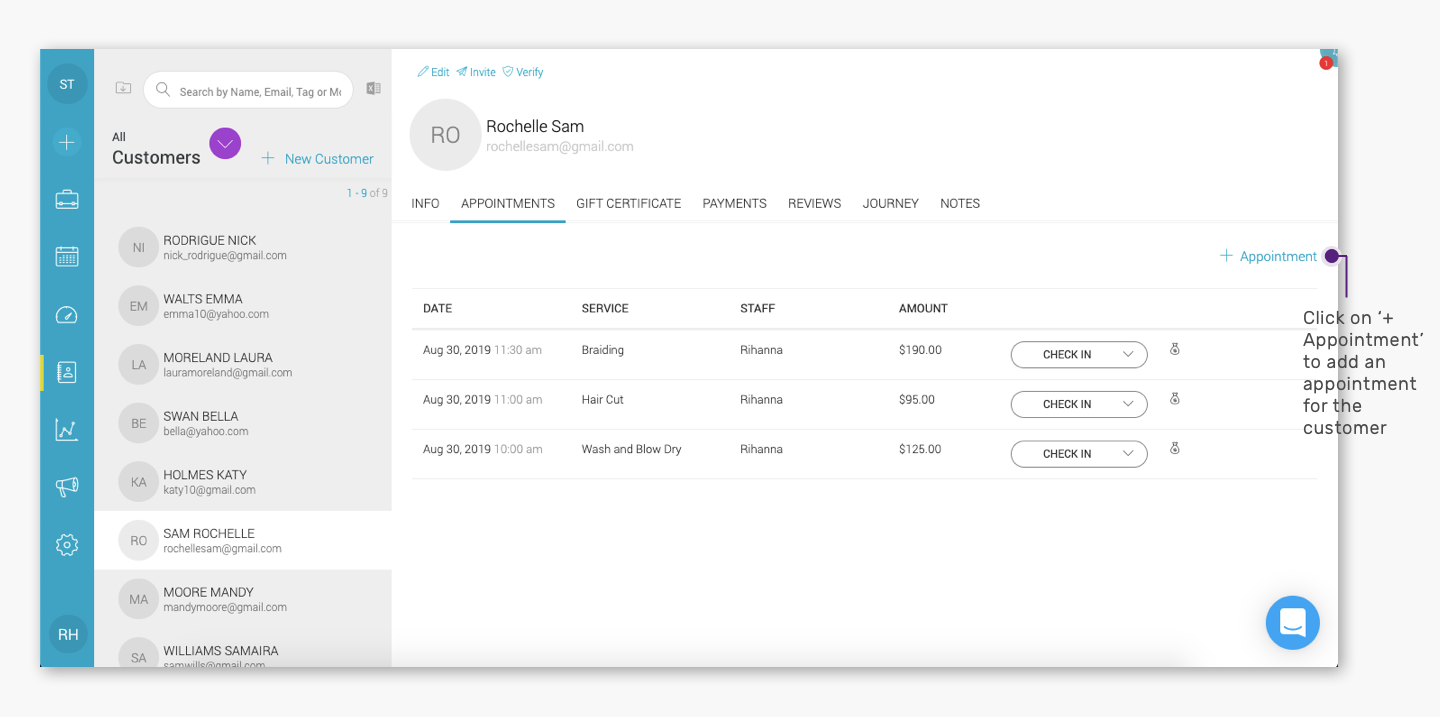Open Check In dropdown for Wash and Blow Dry

pyautogui.click(x=1079, y=454)
